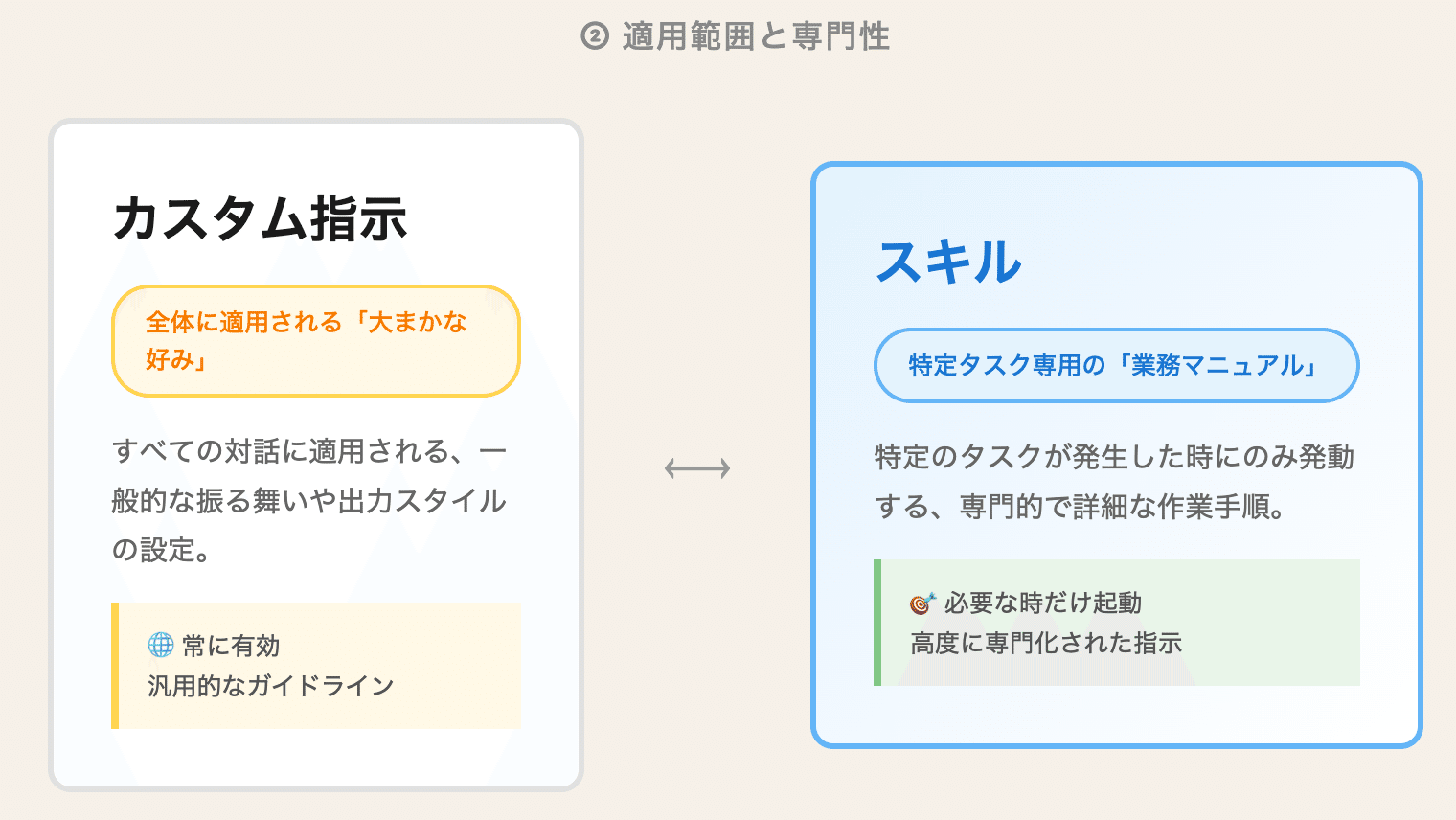Image resolution: width=1456 pixels, height=820 pixels.
Task: Click the double-headed arrow between the cards
Action: pos(697,468)
